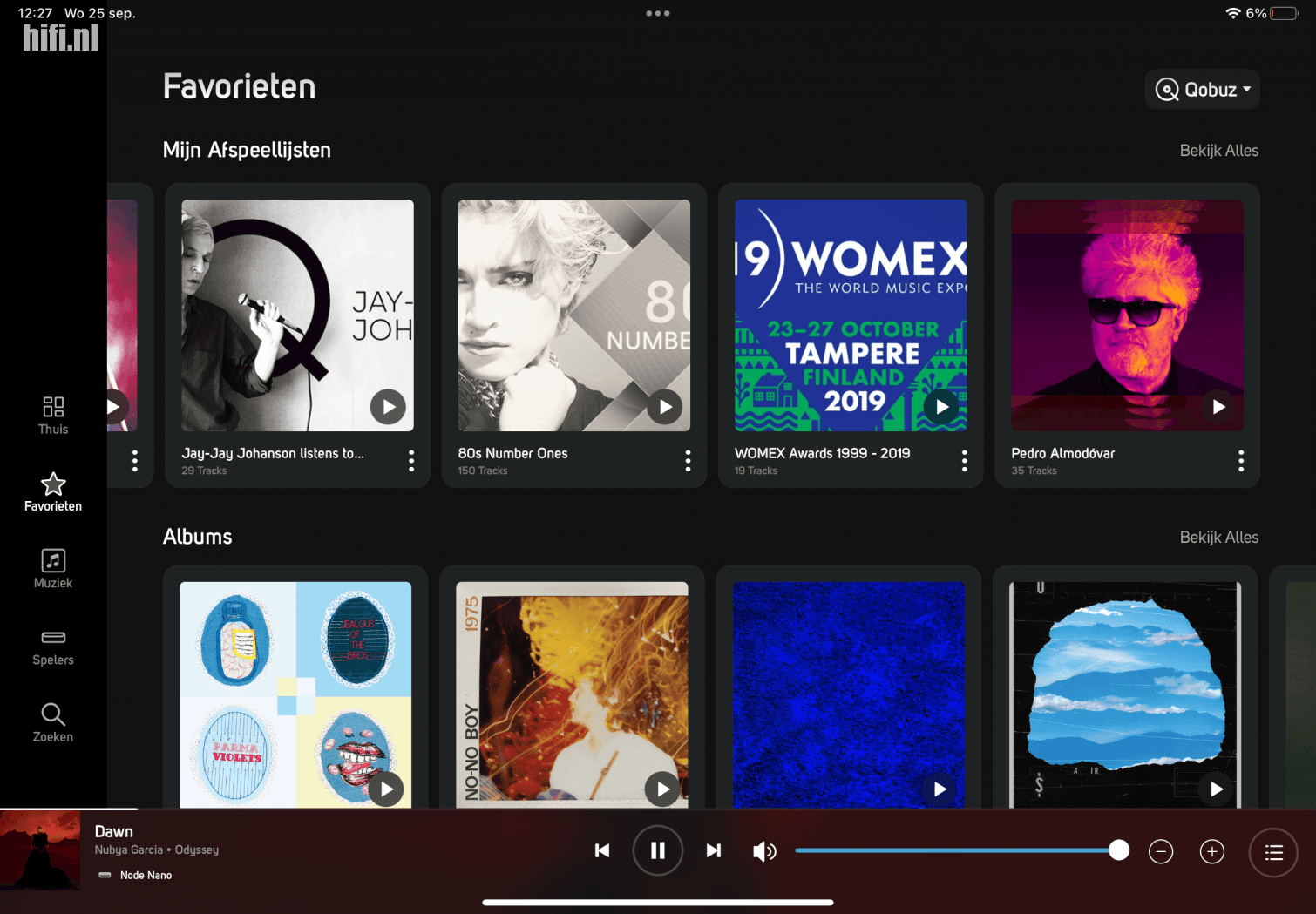Click the 35 Tracks label
The width and height of the screenshot is (1316, 914).
pos(1034,471)
